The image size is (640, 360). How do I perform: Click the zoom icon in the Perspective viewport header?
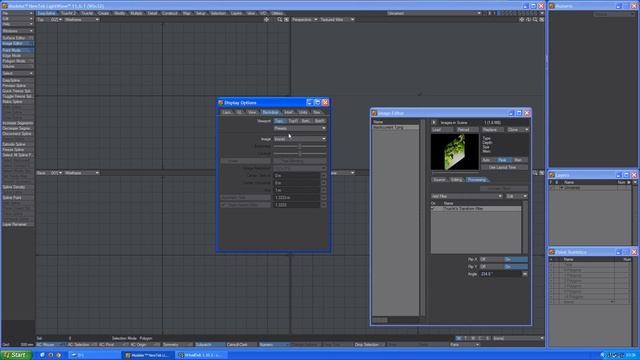pos(535,20)
